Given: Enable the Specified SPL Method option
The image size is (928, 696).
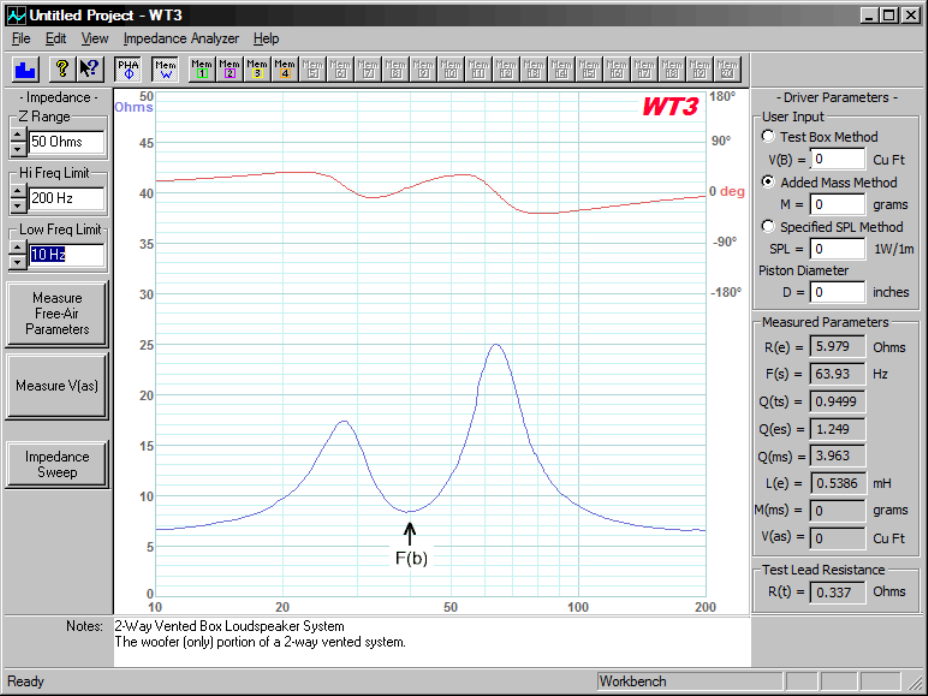Looking at the screenshot, I should [x=768, y=227].
